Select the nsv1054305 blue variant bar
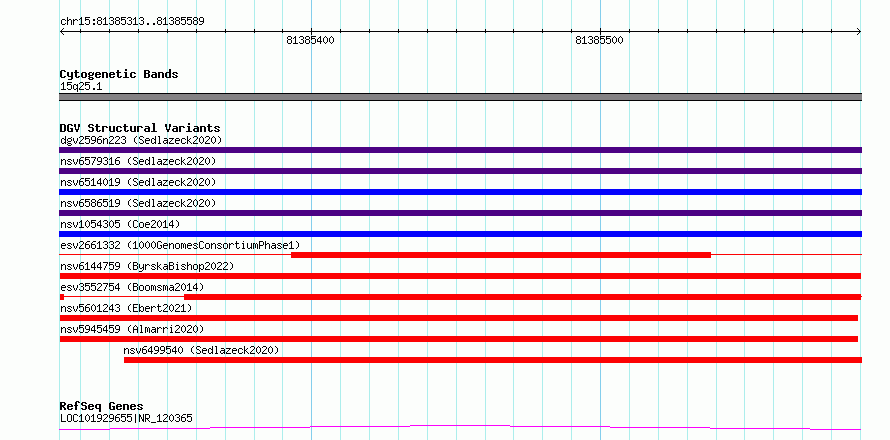This screenshot has height=440, width=890. point(460,234)
